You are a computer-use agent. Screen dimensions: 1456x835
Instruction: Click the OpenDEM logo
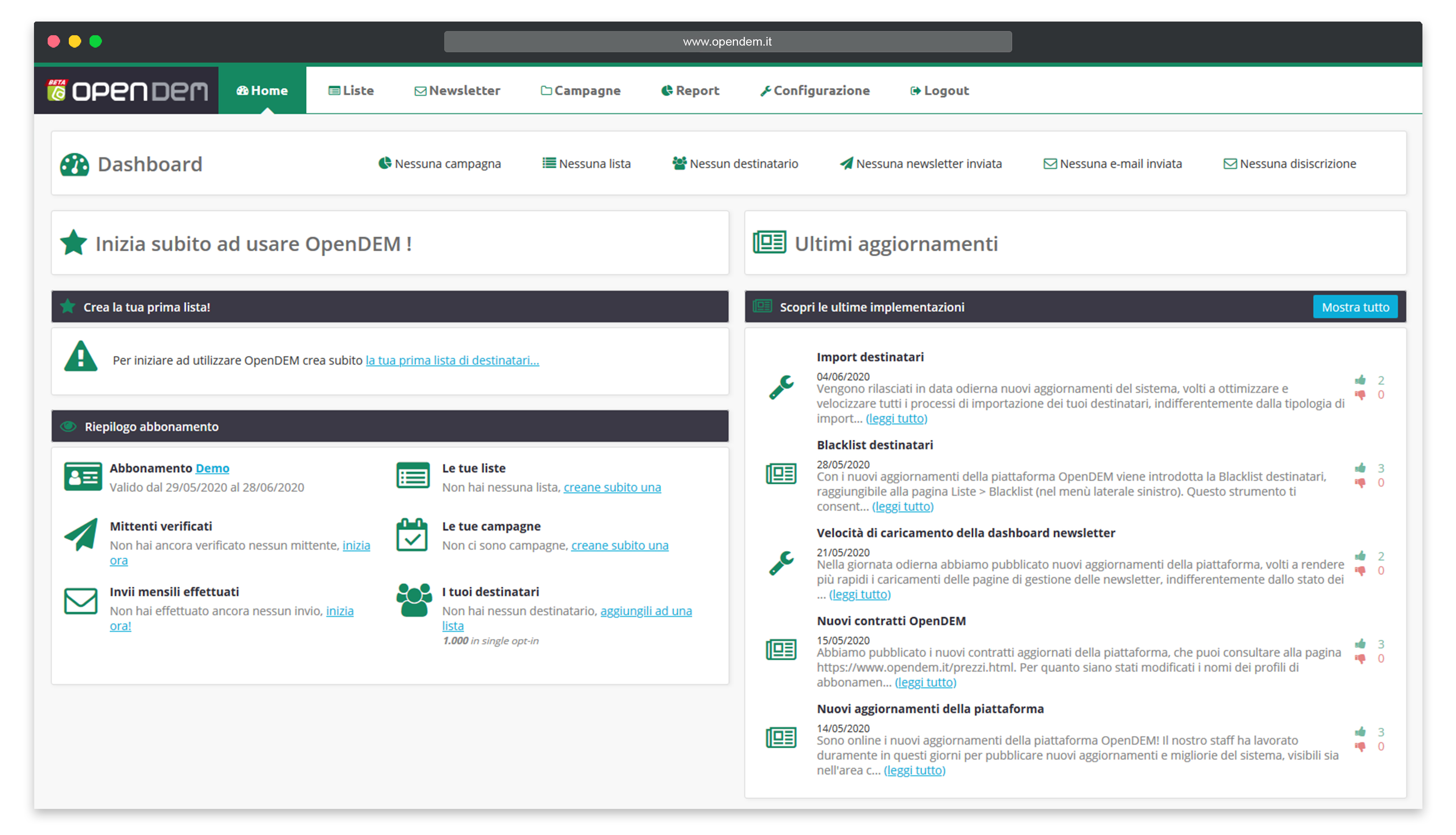coord(127,91)
